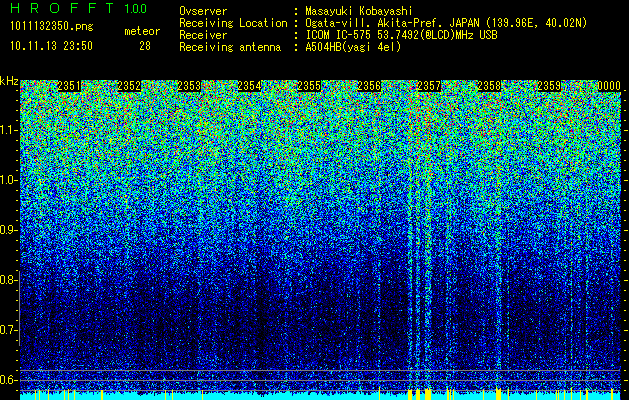629x400 pixels.
Task: Click the meteor label
Action: pyautogui.click(x=142, y=31)
